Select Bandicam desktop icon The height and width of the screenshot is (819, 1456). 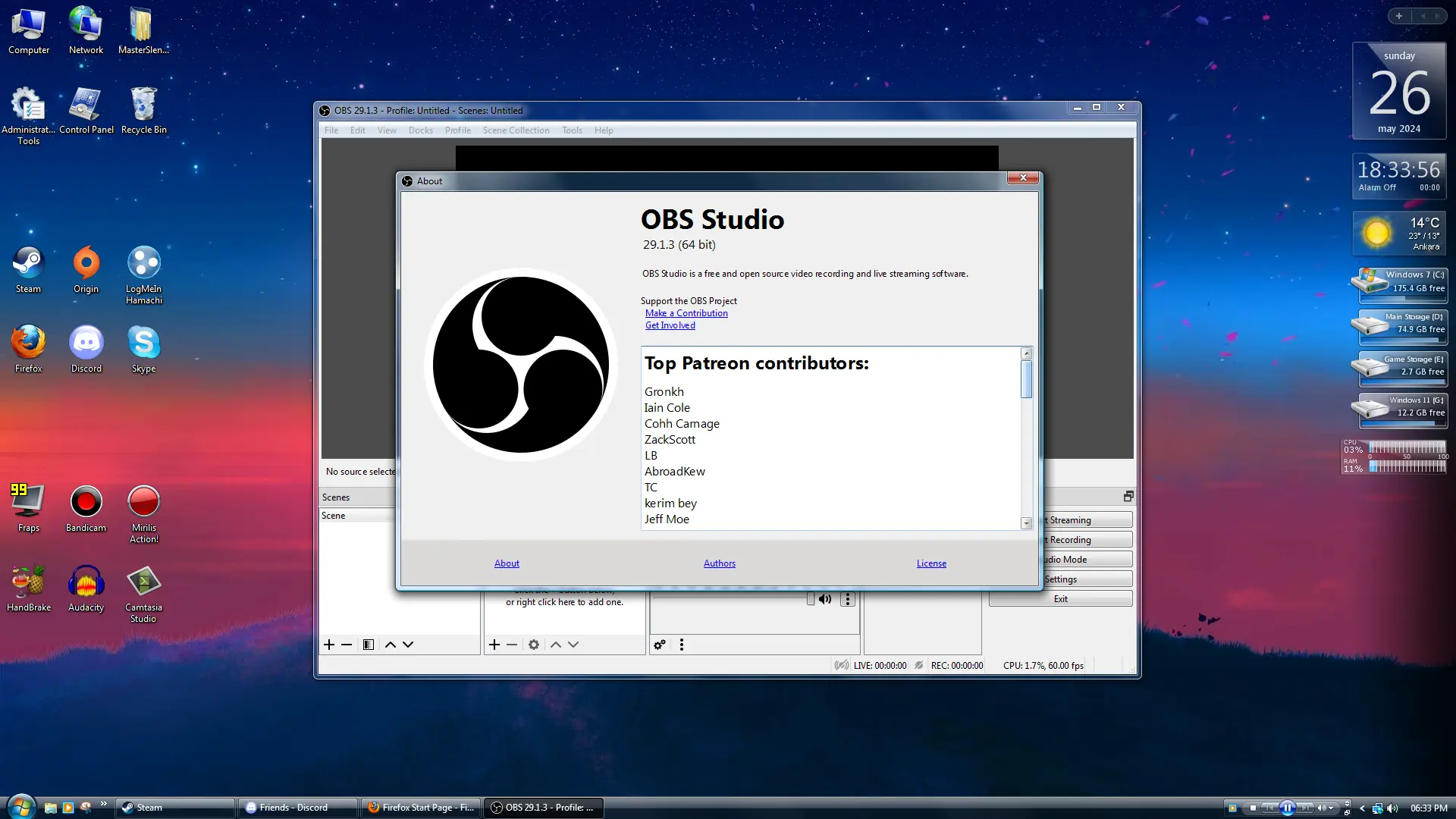86,508
